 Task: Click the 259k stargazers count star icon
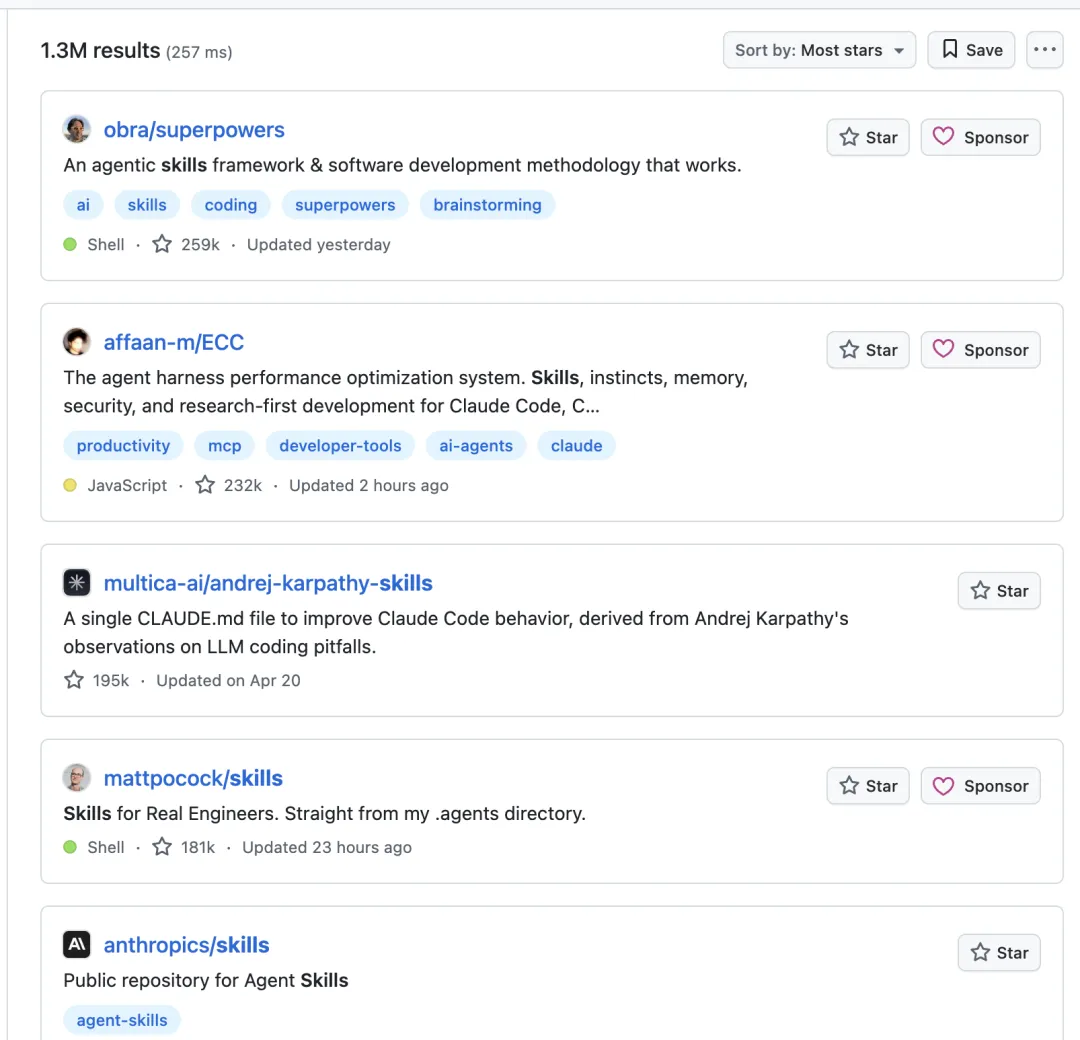162,244
